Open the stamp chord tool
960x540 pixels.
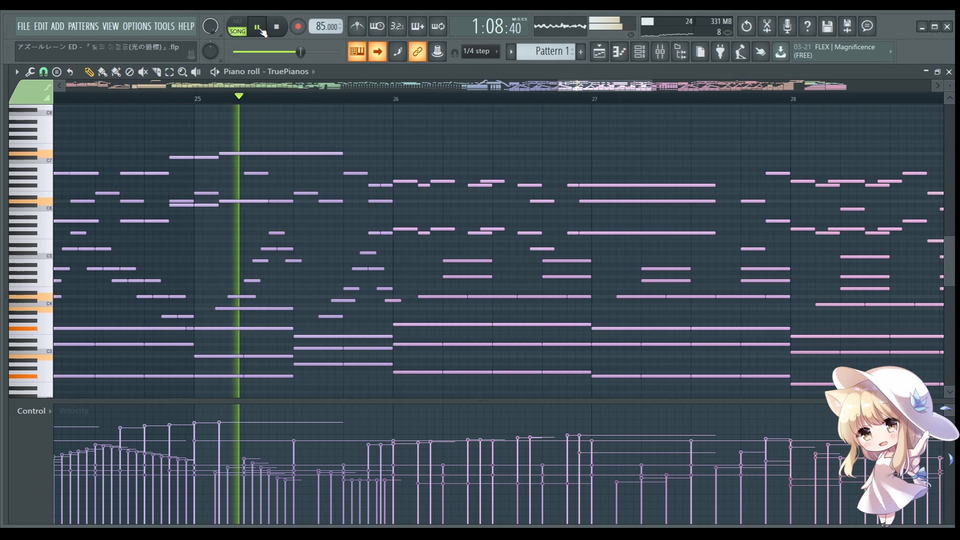(56, 72)
